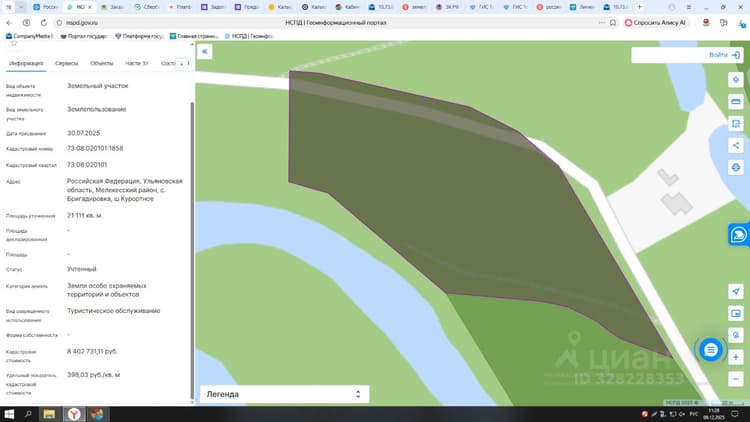Go back with browser back arrow

point(9,22)
